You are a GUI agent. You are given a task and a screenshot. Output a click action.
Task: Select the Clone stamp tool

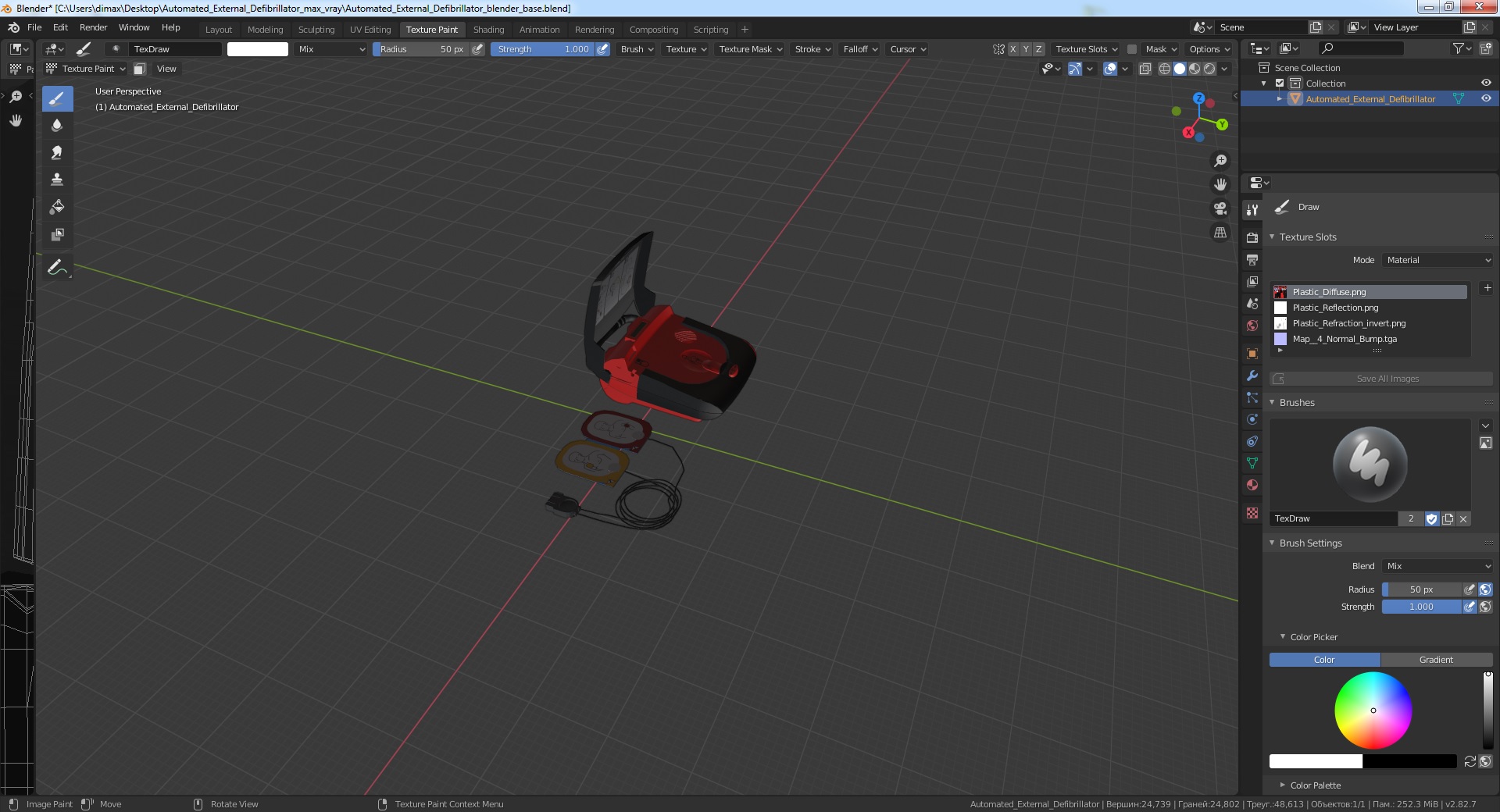[57, 180]
